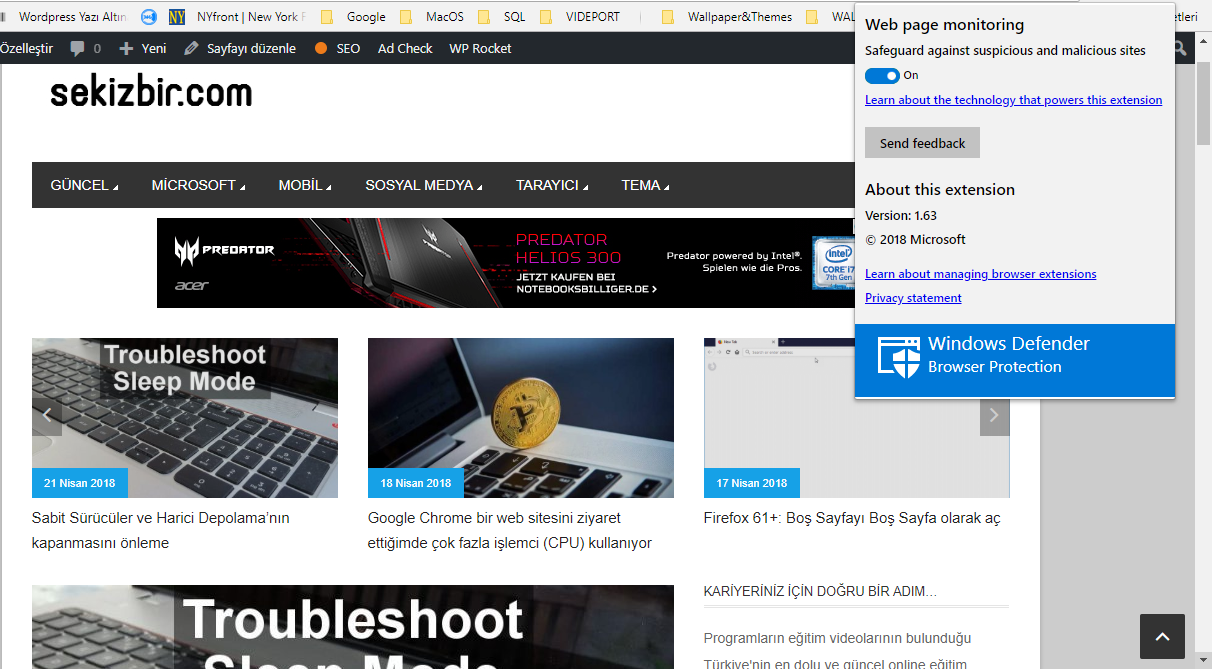The height and width of the screenshot is (669, 1212).
Task: Open the SQL bookmarks folder
Action: point(502,17)
